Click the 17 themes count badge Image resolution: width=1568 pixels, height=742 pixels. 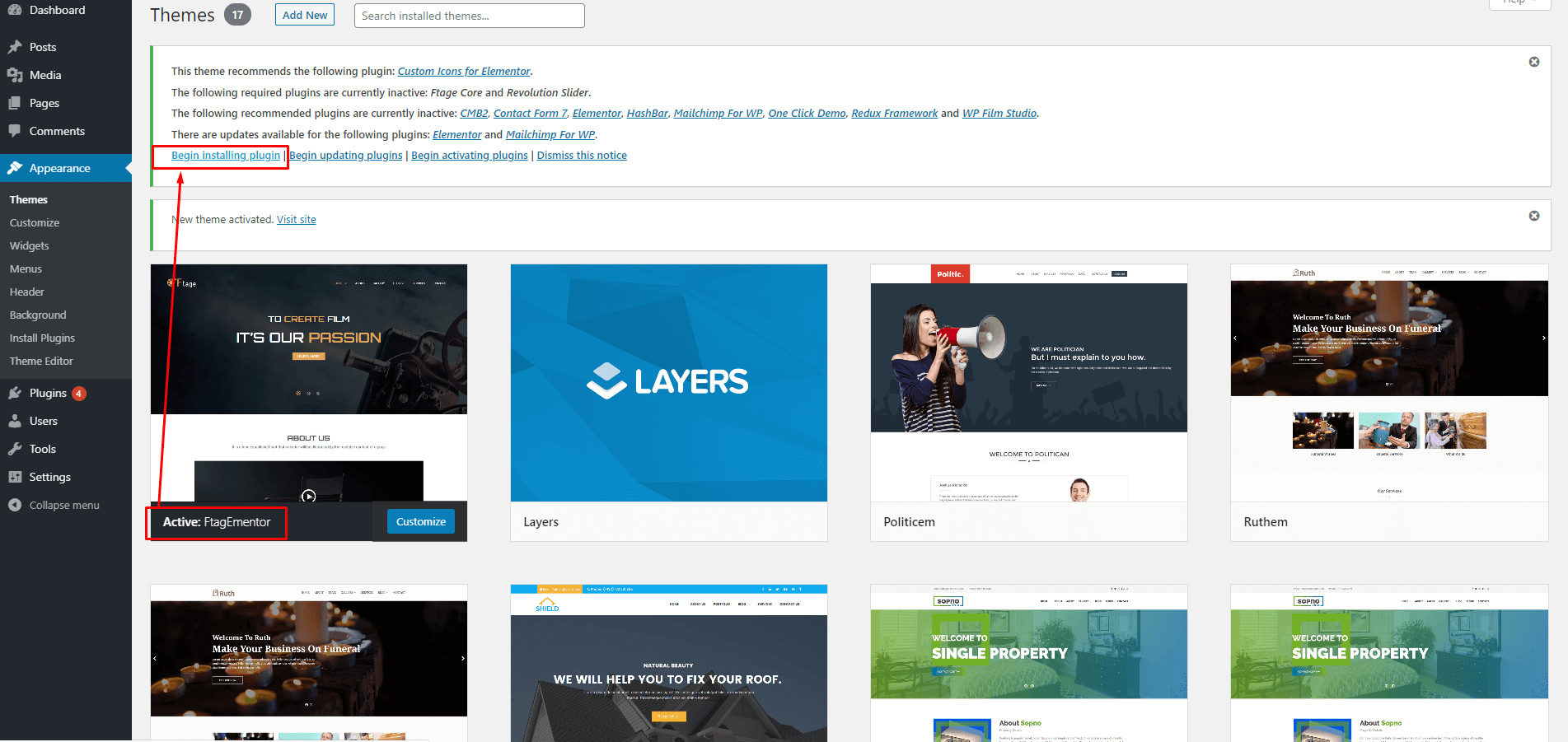[x=237, y=15]
